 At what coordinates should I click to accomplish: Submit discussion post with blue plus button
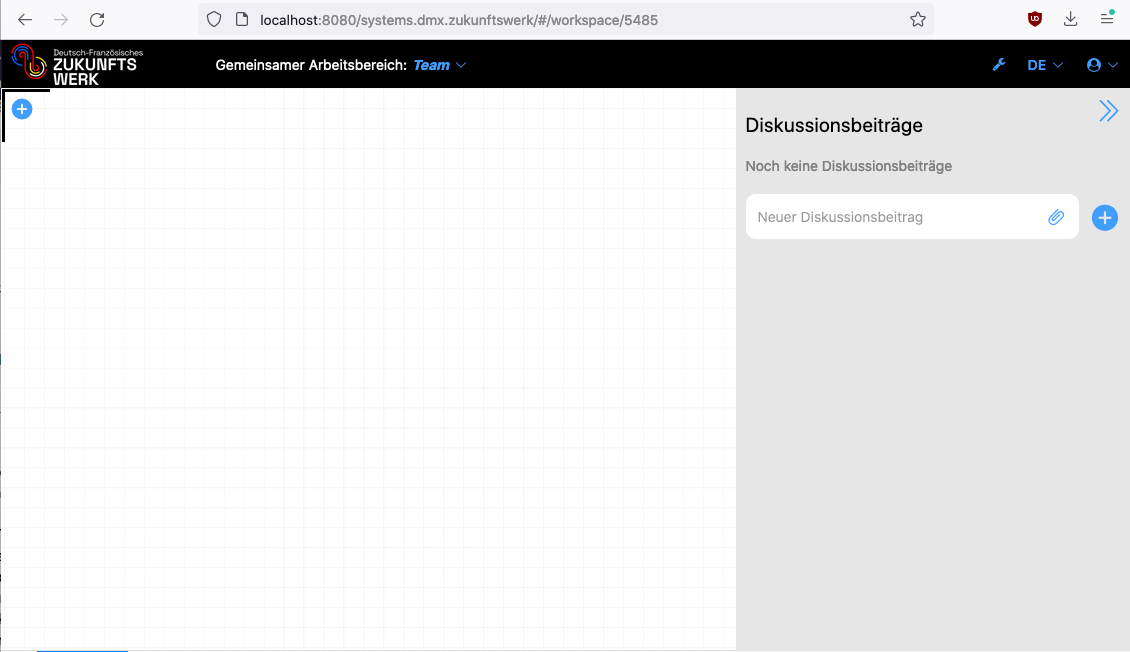tap(1104, 217)
